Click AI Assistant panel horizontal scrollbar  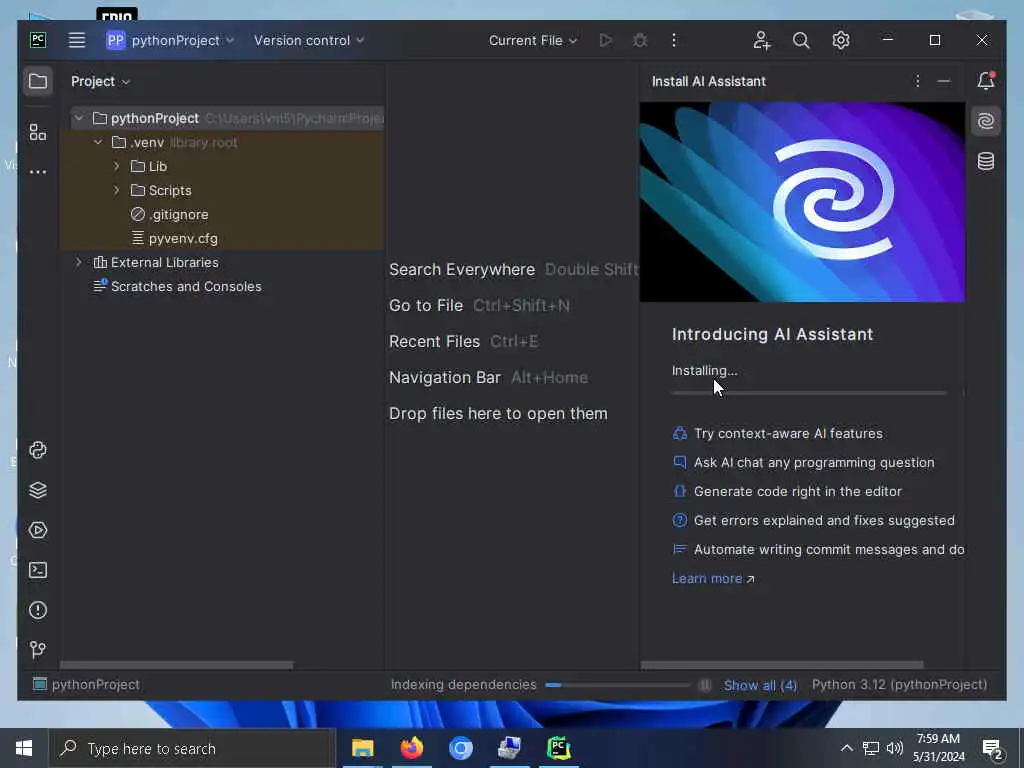[x=782, y=665]
